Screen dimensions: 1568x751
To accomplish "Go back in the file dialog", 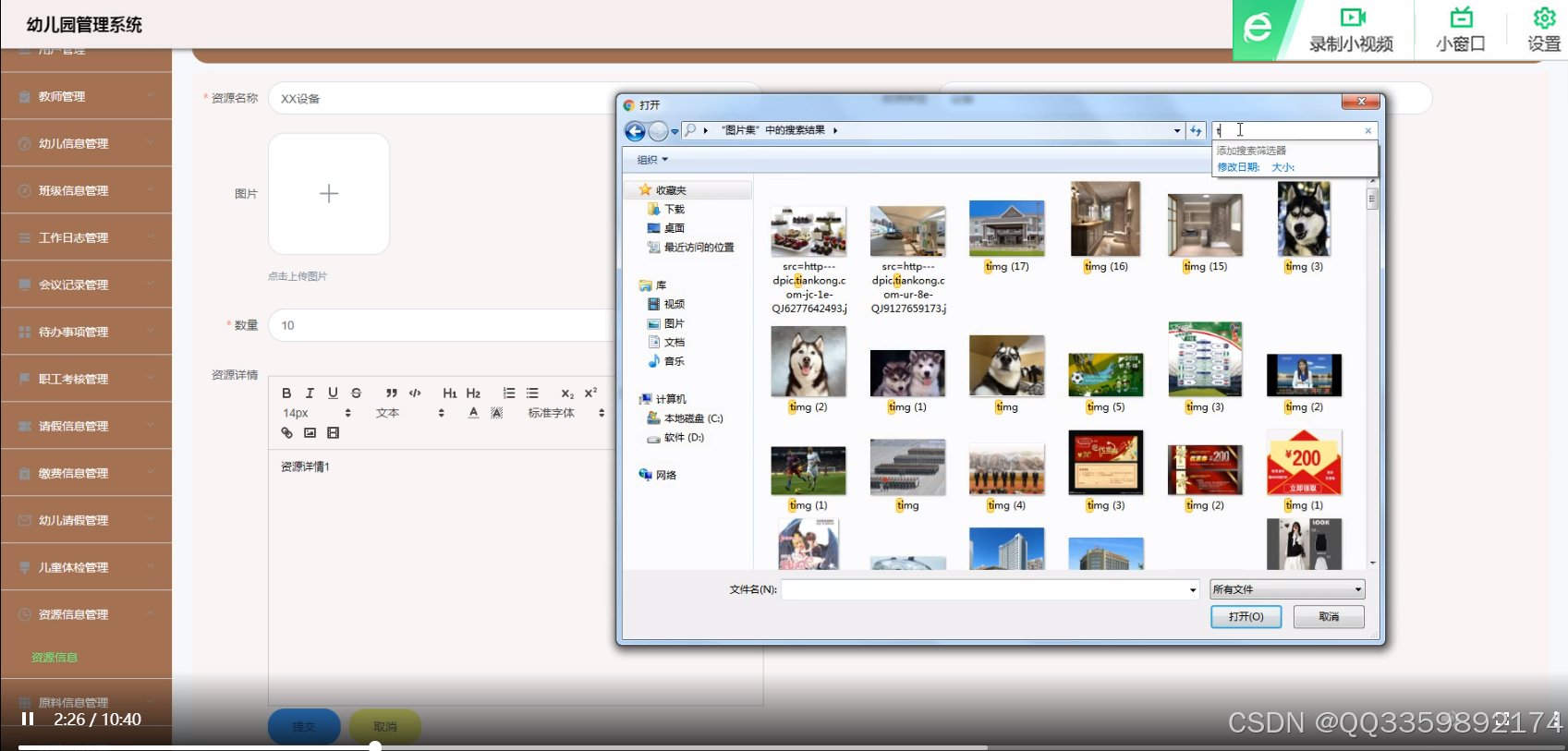I will [x=635, y=131].
